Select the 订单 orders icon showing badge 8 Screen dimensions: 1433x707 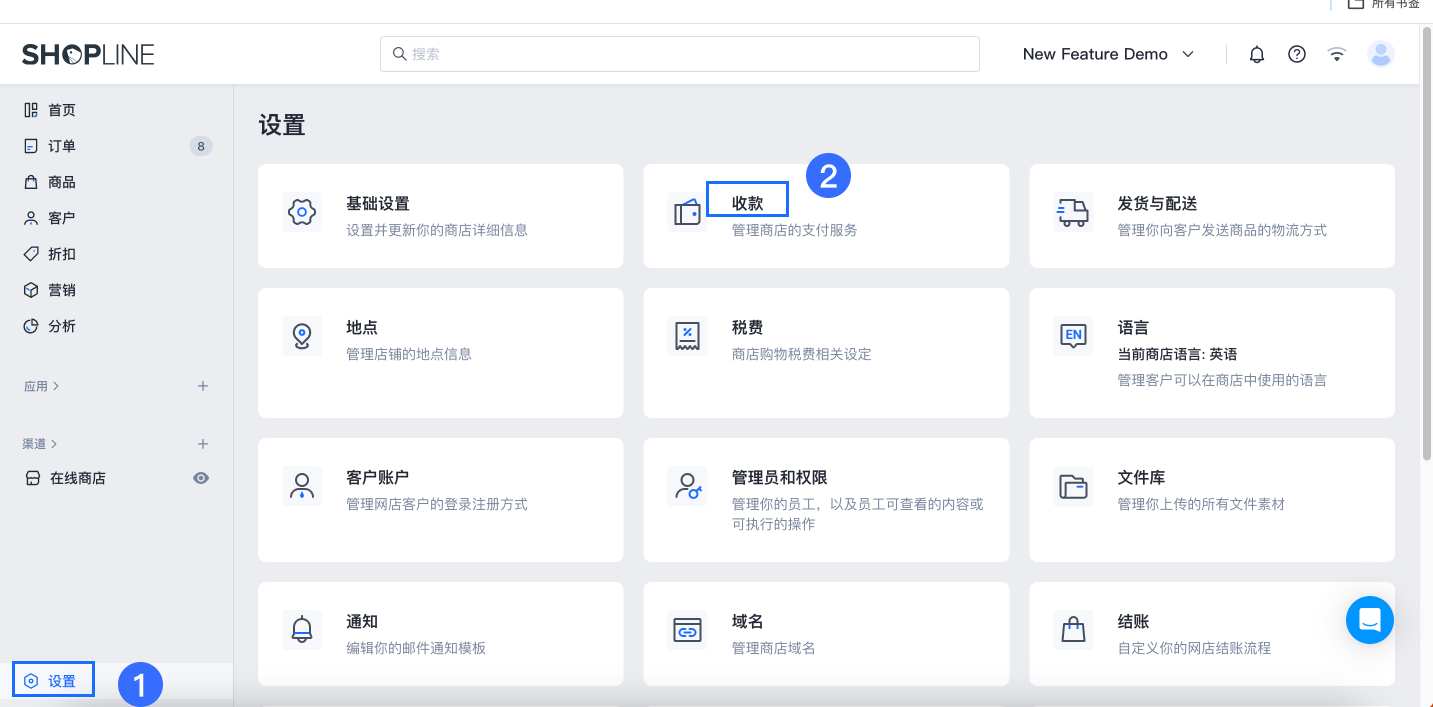point(31,146)
